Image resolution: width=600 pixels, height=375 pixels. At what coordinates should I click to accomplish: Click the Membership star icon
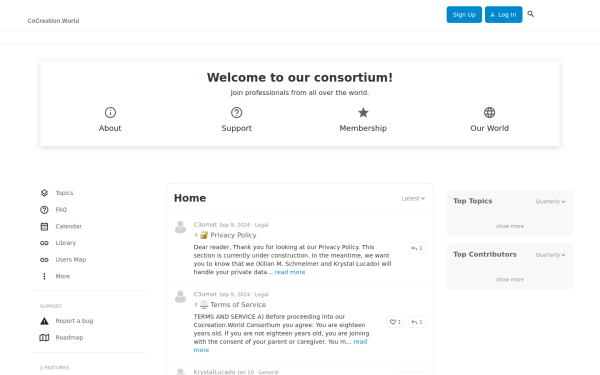pyautogui.click(x=363, y=112)
